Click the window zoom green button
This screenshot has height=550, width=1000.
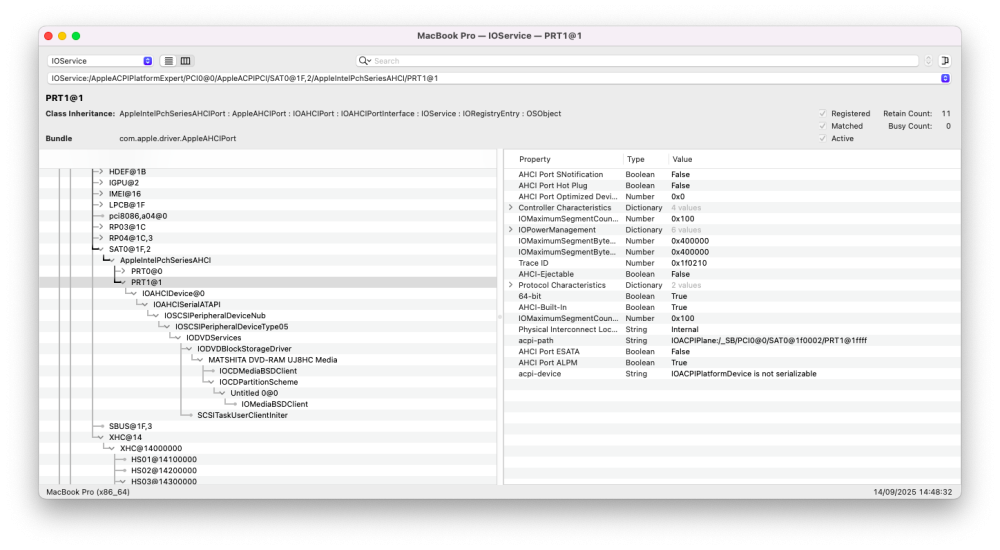click(x=76, y=36)
